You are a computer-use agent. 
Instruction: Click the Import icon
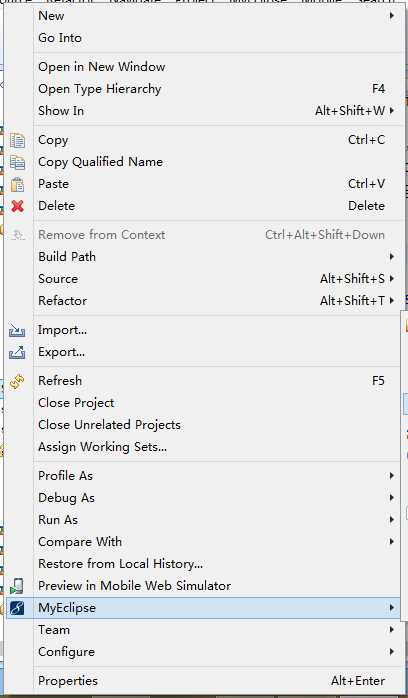tap(17, 330)
